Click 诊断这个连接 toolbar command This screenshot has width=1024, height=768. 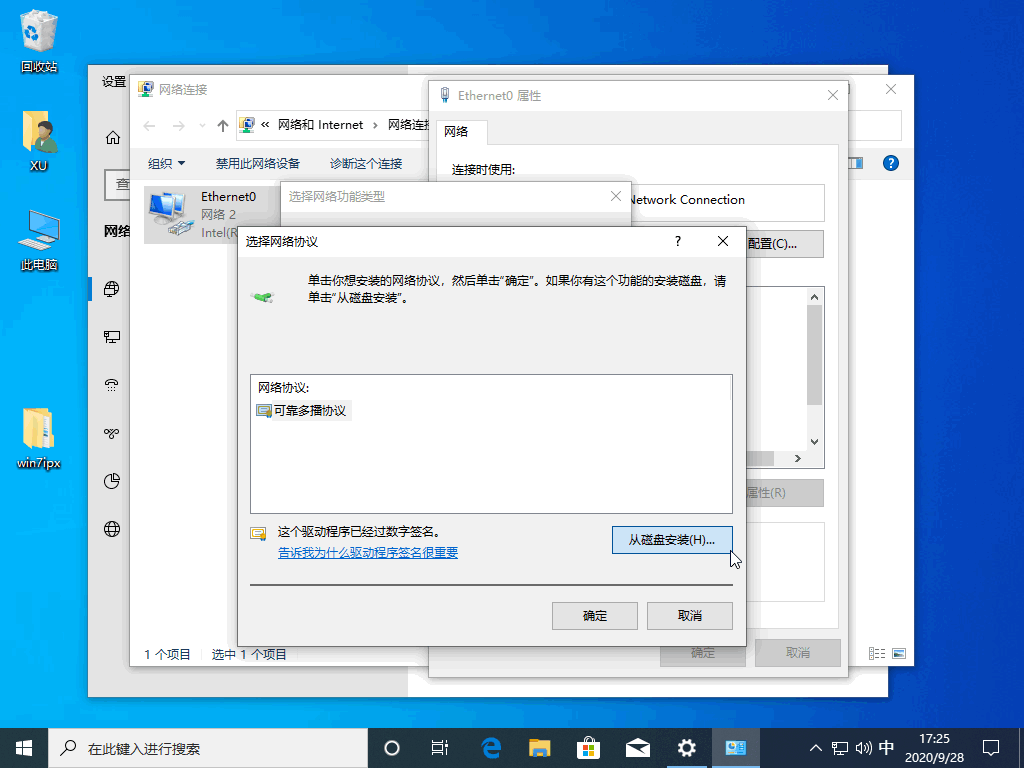[366, 163]
